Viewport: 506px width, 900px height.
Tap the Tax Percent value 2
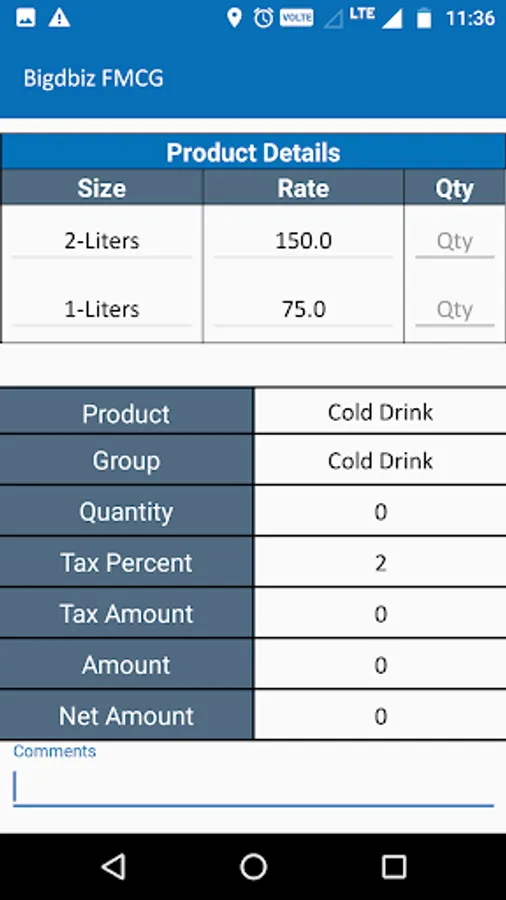tap(380, 563)
